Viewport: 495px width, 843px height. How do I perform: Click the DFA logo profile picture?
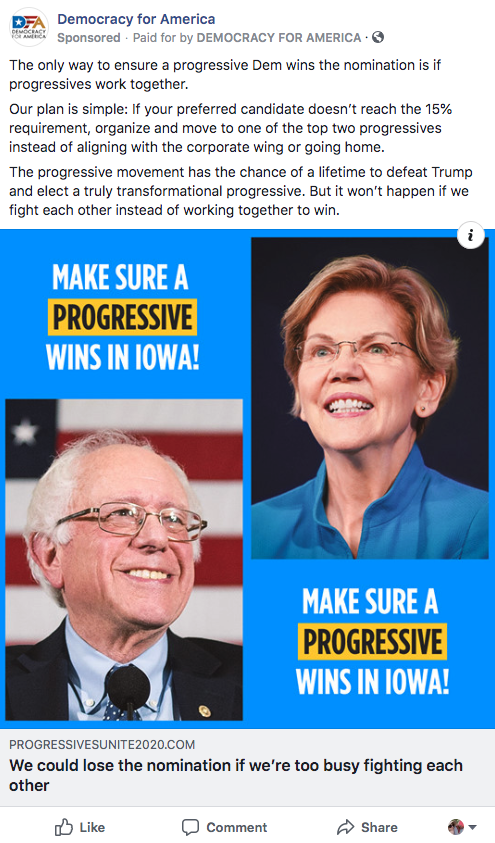click(x=29, y=27)
